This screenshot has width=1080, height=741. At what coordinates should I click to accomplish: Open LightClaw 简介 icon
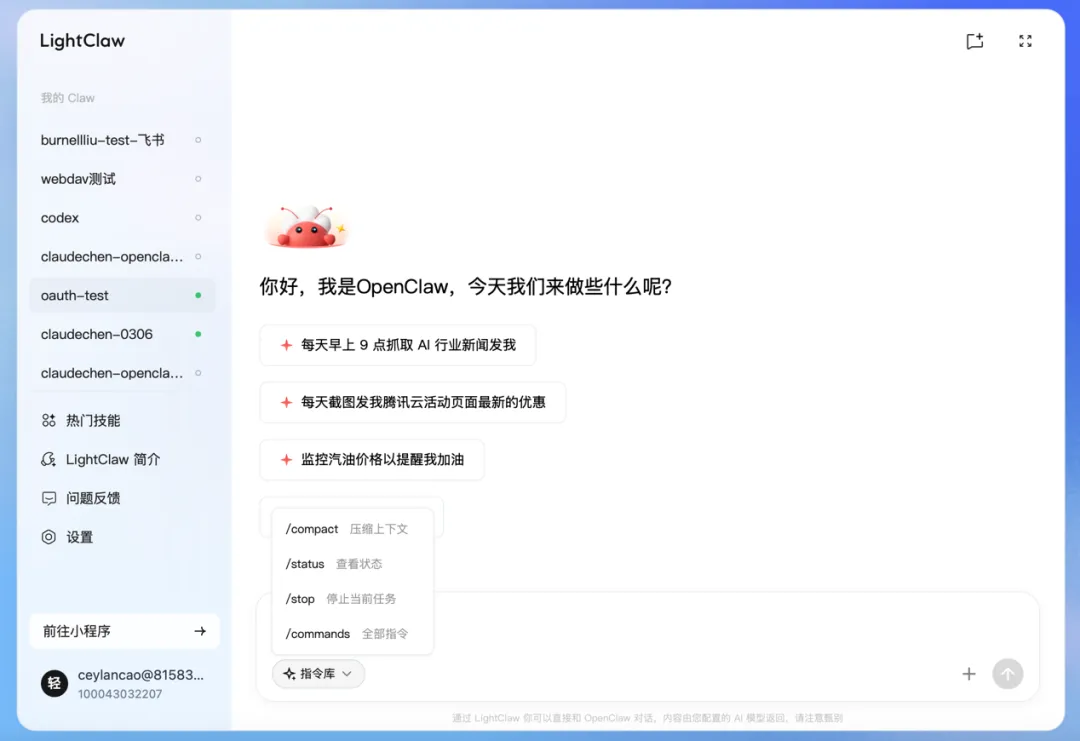tap(48, 459)
